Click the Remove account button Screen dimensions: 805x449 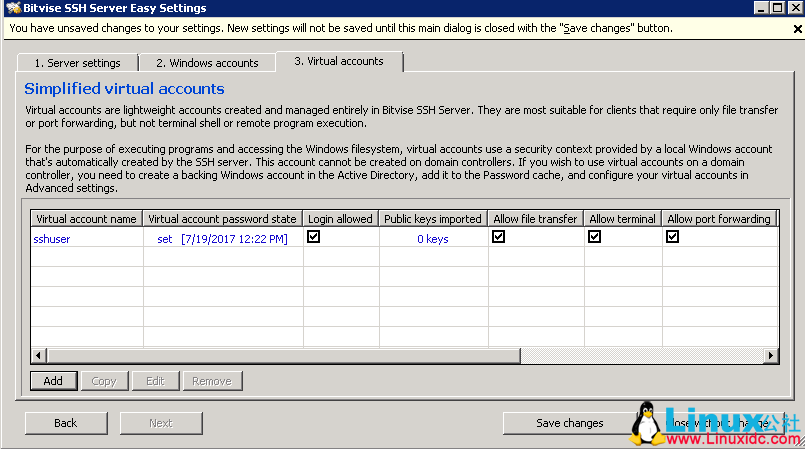tap(212, 381)
